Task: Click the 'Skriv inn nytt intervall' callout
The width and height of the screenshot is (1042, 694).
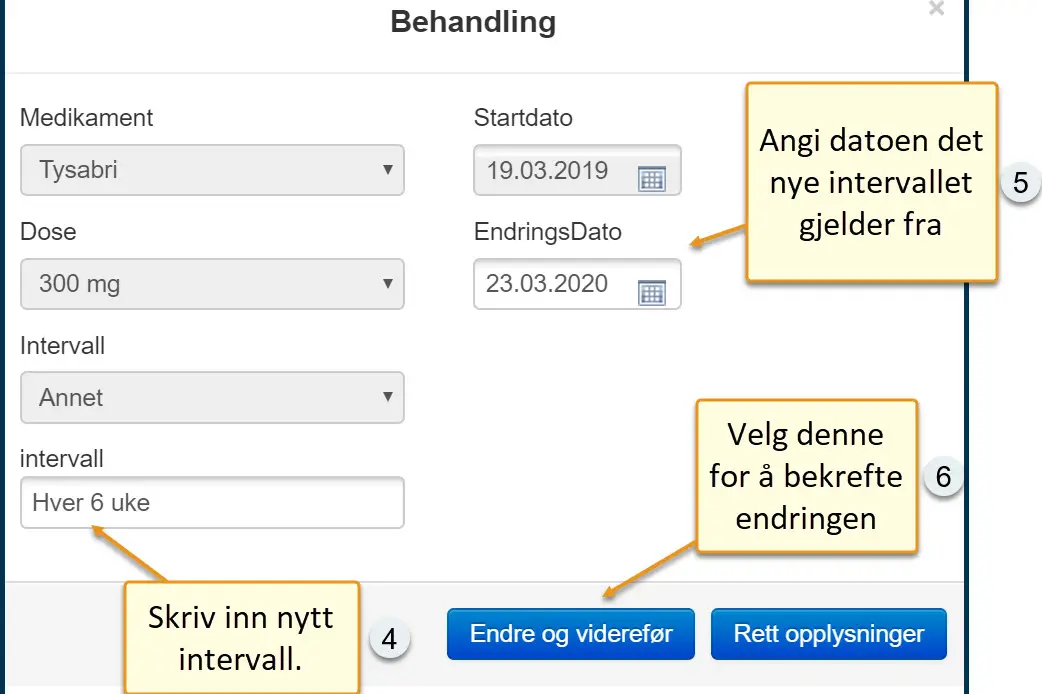Action: coord(241,638)
